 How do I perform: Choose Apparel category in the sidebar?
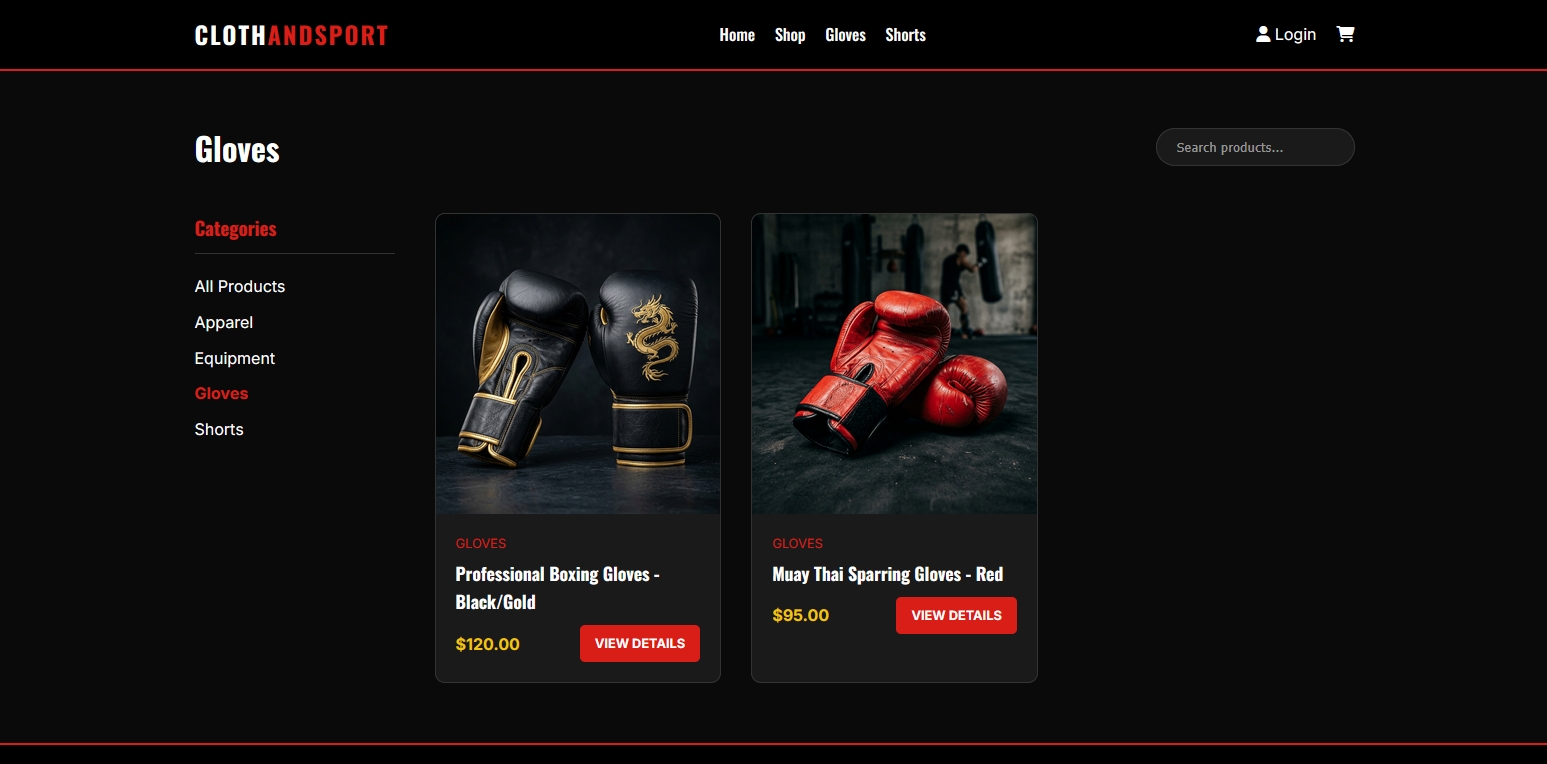tap(224, 322)
